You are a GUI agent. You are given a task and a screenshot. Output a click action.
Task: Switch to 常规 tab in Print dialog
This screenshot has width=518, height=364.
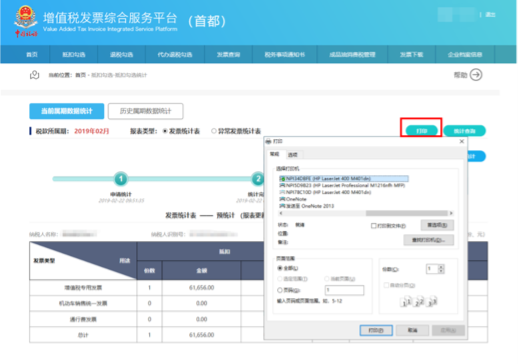click(274, 154)
